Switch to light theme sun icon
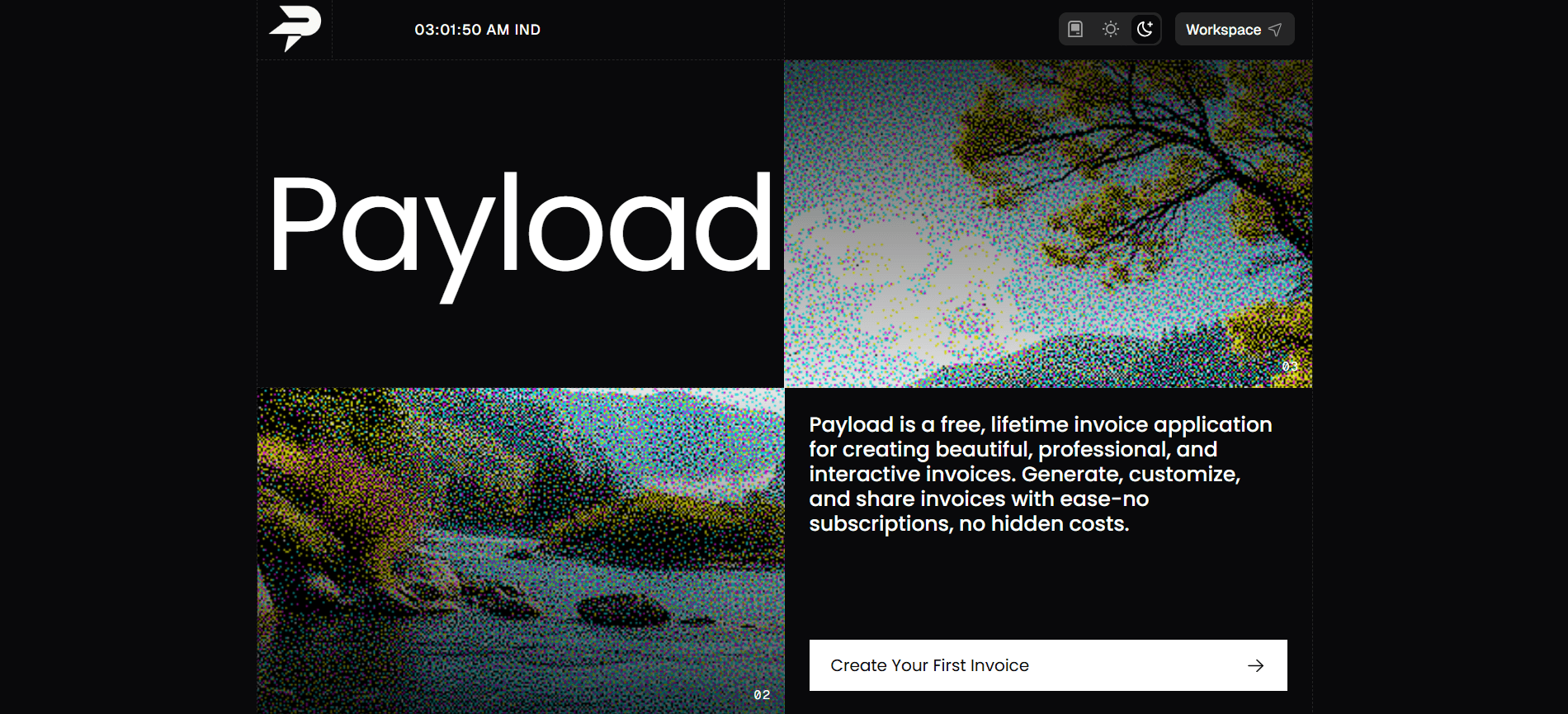Image resolution: width=1568 pixels, height=714 pixels. [x=1111, y=30]
